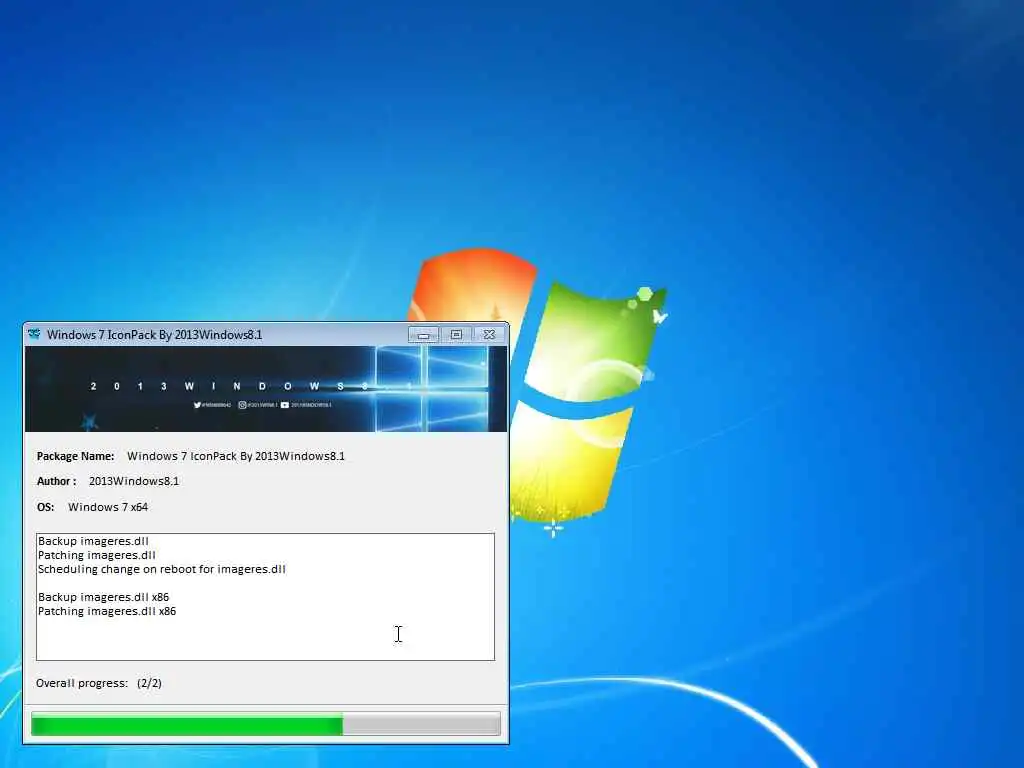Click the installer window title text
This screenshot has height=768, width=1024.
pyautogui.click(x=155, y=334)
